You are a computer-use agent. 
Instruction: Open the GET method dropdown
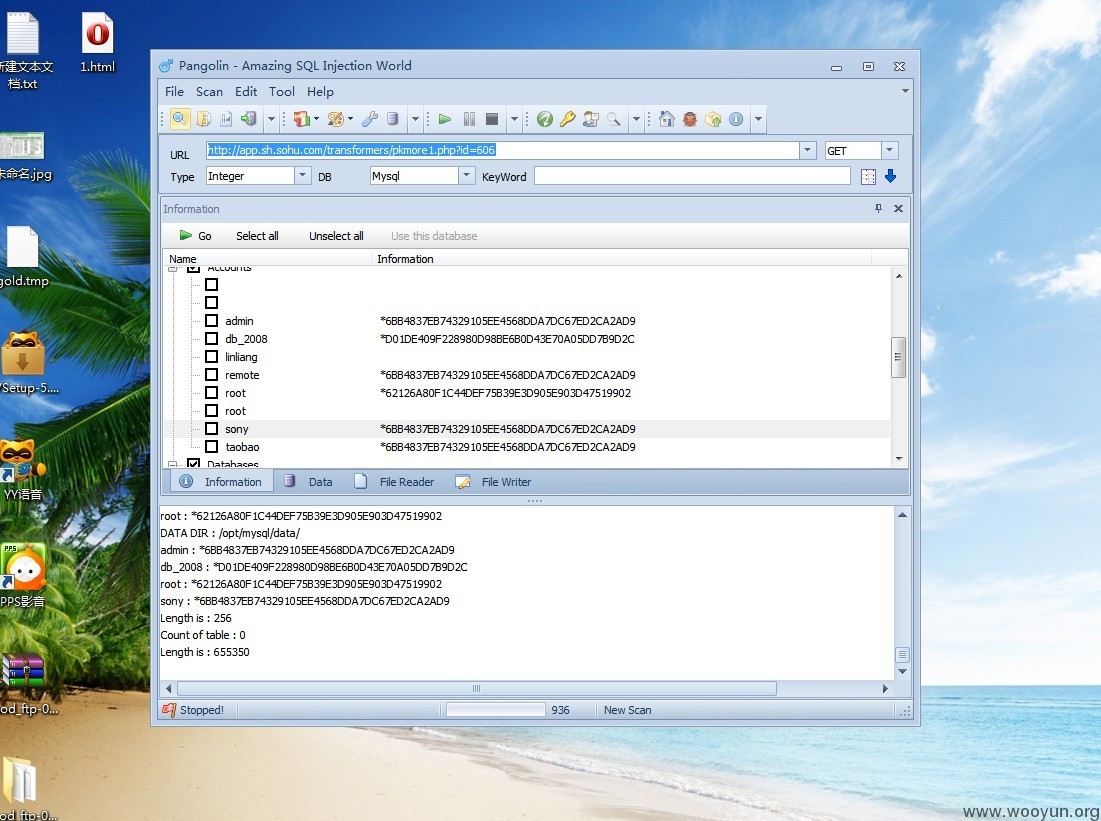890,150
